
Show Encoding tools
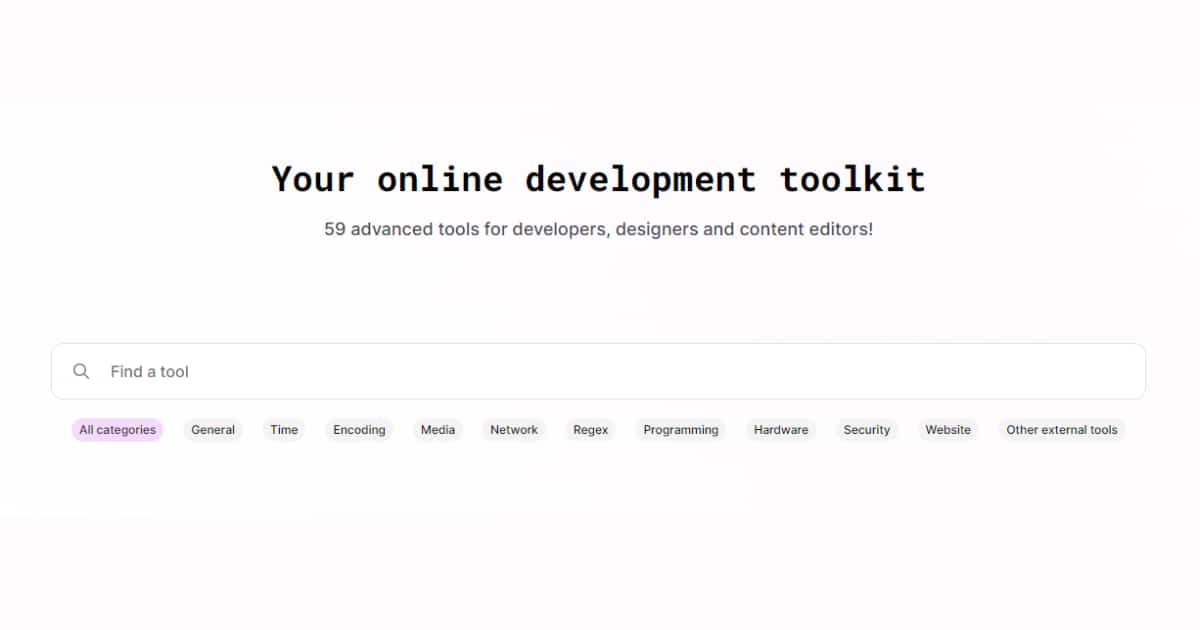[359, 430]
